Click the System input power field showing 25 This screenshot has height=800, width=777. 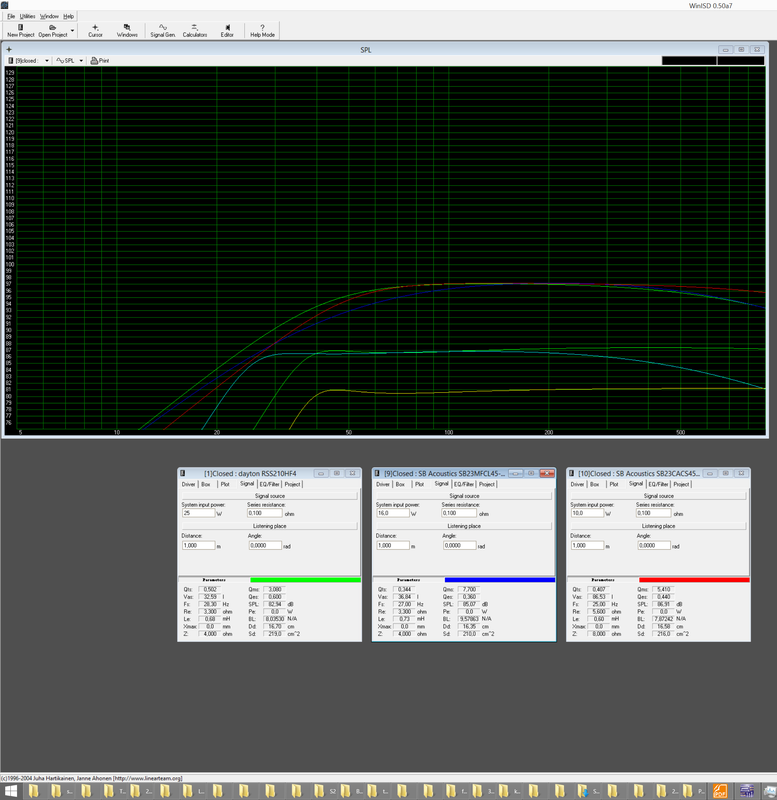point(198,513)
